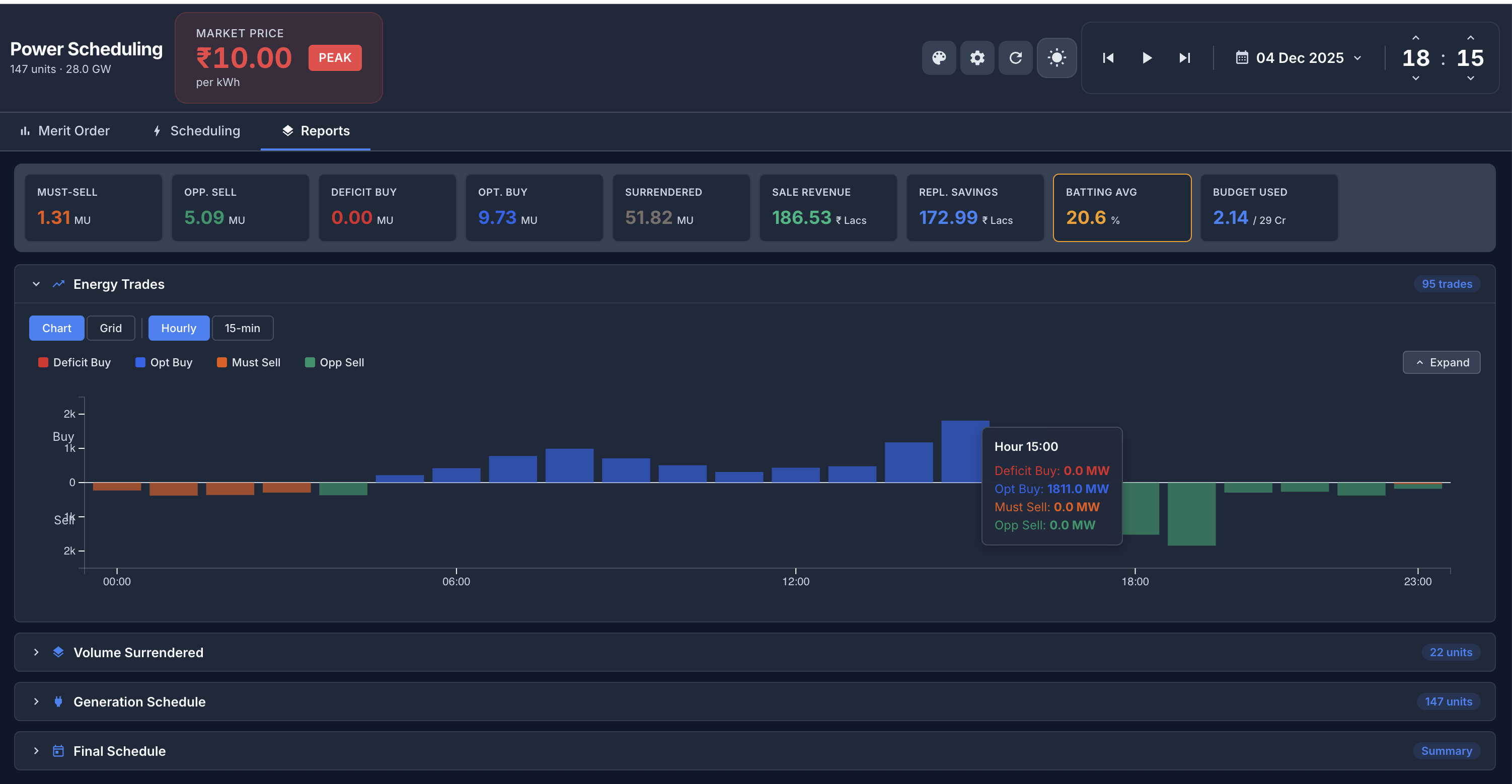Skip forward to next time block

coord(1184,57)
